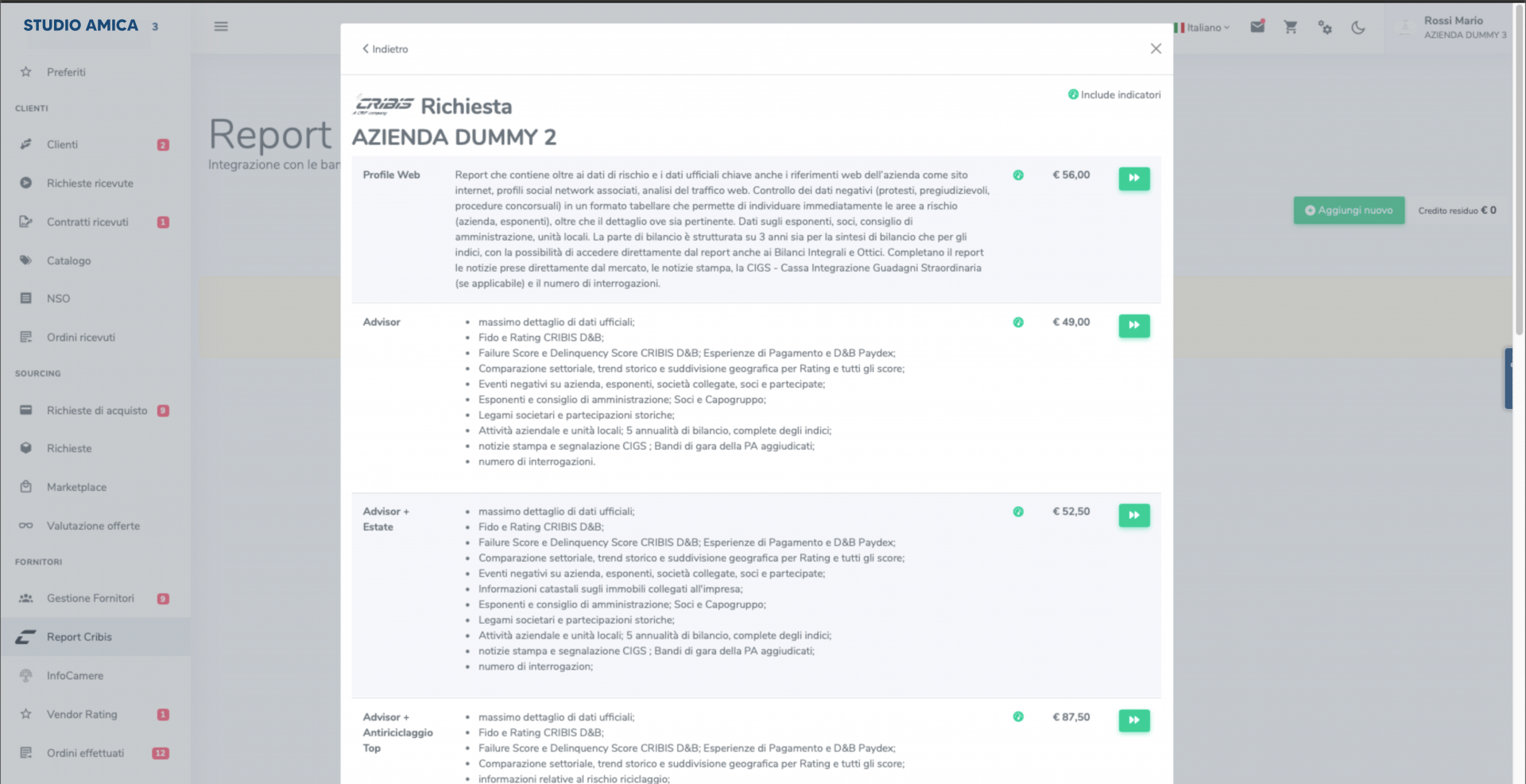Open Contratti ricevuti in the sidebar

(x=95, y=222)
